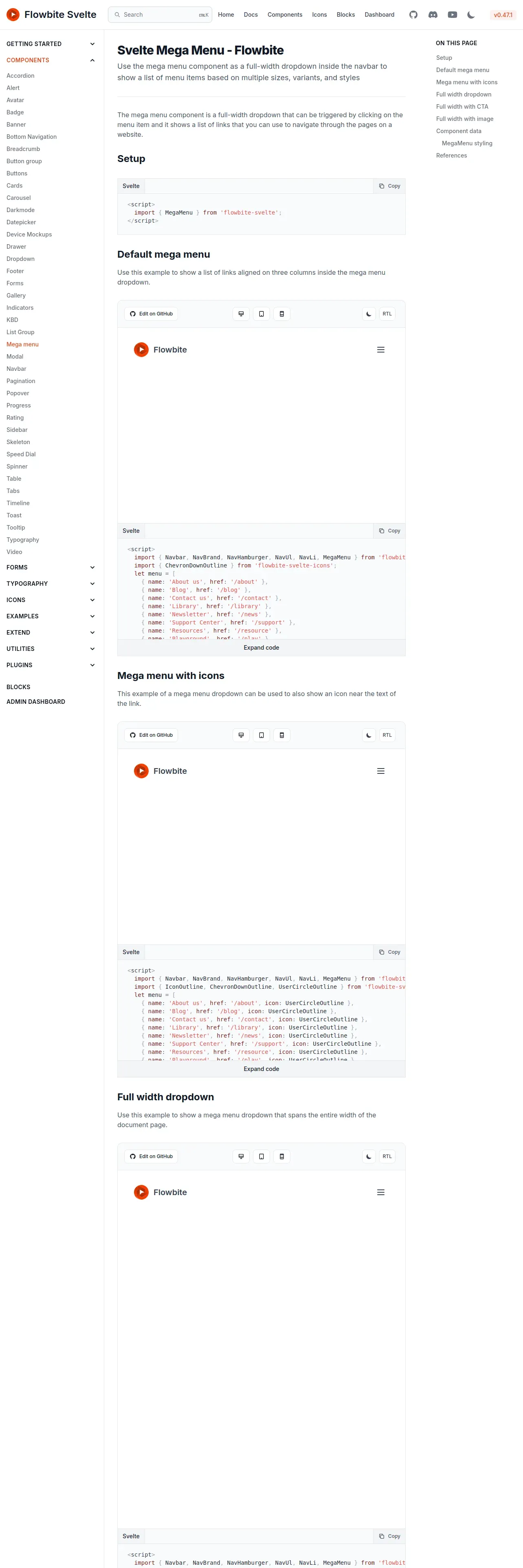Screen dimensions: 523x1568
Task: Click Edit on GitHub for Mega menu with icons
Action: click(x=151, y=735)
